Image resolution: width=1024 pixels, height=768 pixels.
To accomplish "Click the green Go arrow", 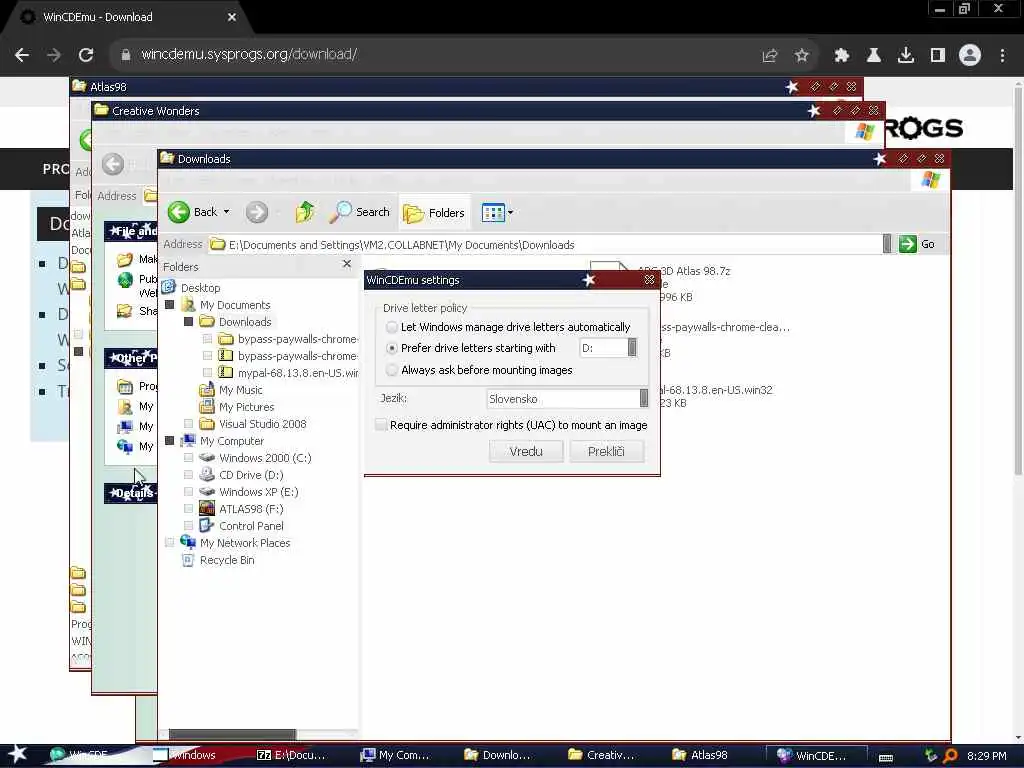I will [x=907, y=244].
